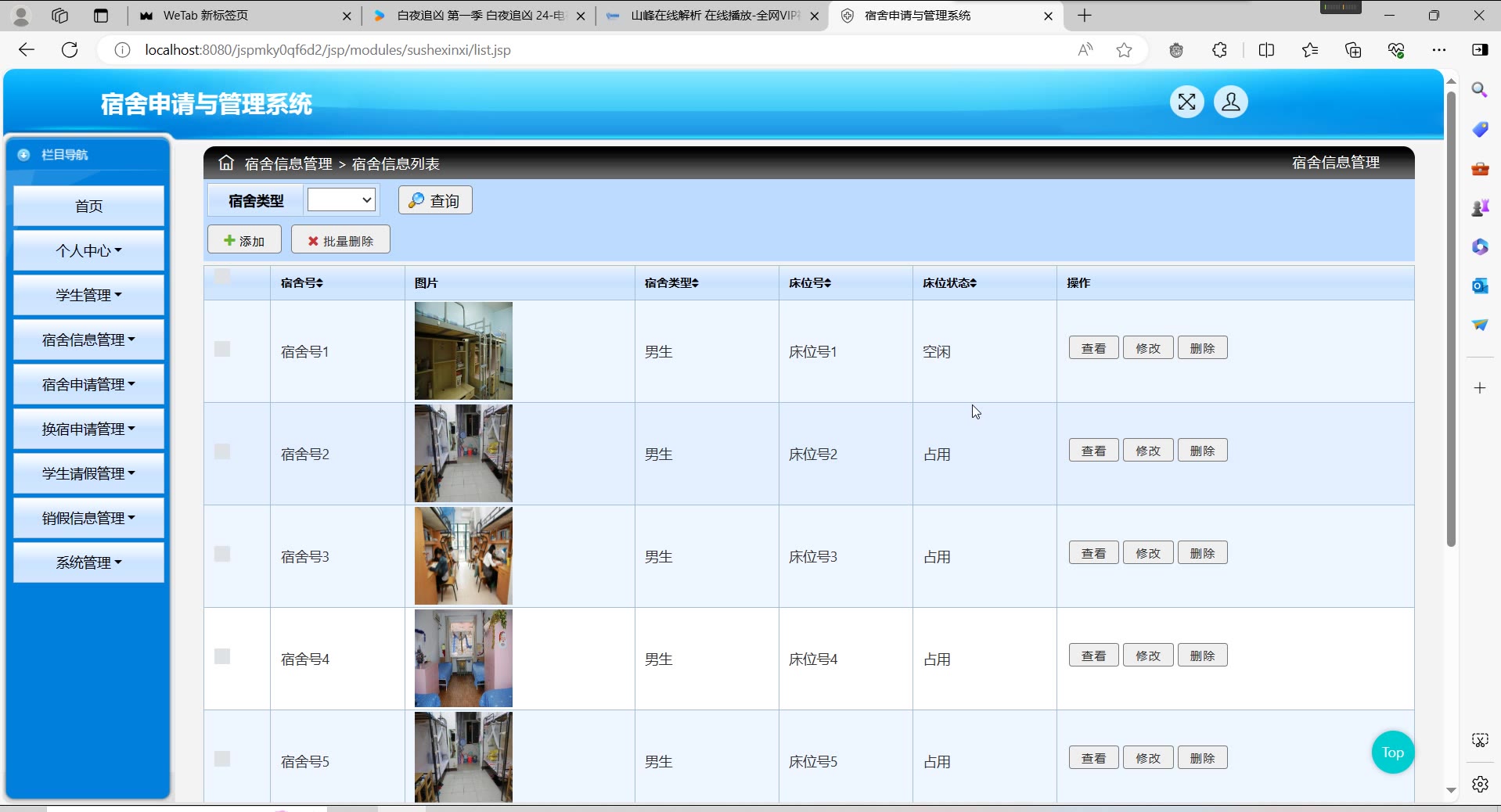
Task: Open the tab actions menu icon
Action: [101, 16]
